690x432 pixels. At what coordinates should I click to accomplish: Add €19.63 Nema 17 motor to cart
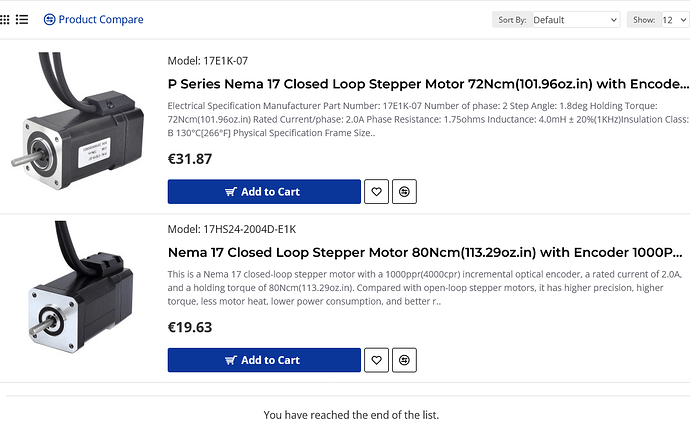[x=264, y=360]
